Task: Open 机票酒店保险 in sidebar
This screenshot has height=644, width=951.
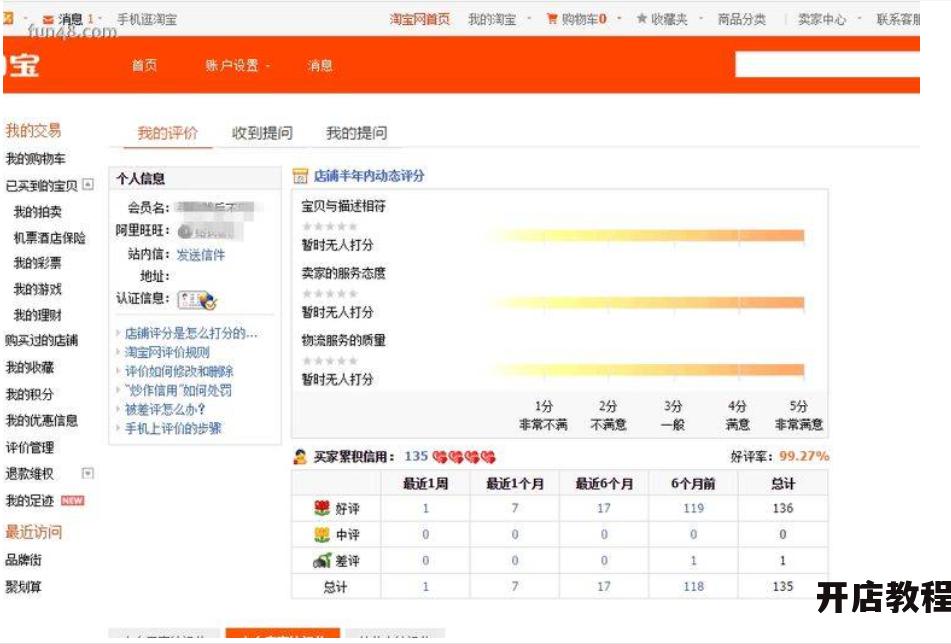Action: click(50, 238)
